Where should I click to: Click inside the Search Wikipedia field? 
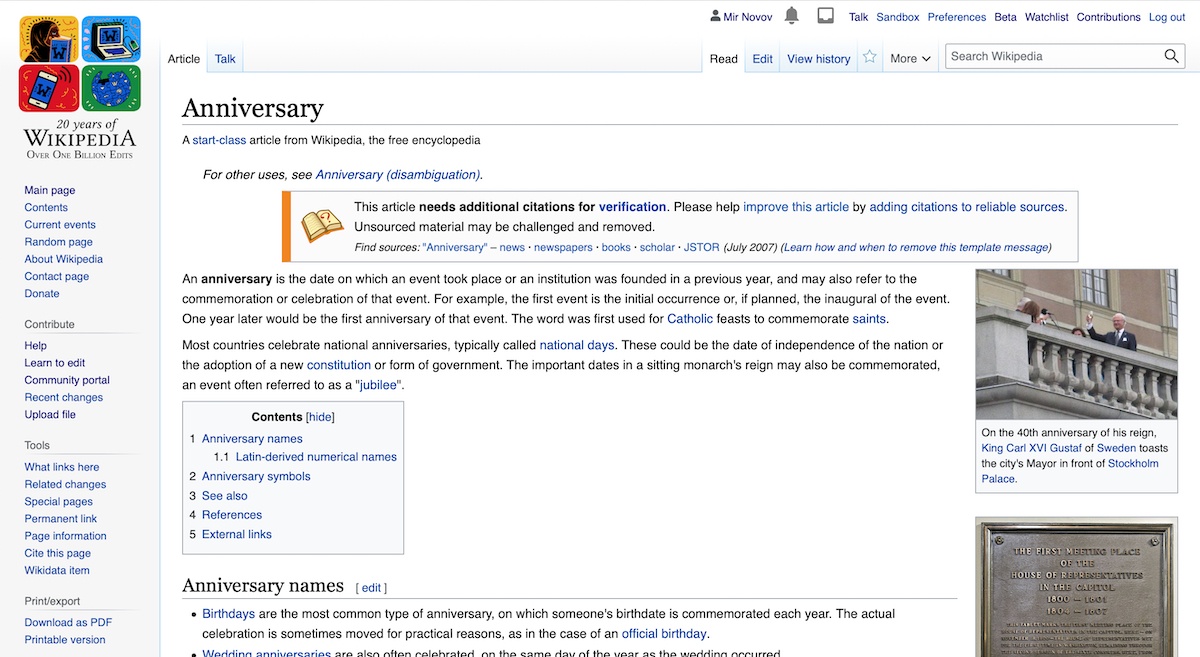[1050, 56]
